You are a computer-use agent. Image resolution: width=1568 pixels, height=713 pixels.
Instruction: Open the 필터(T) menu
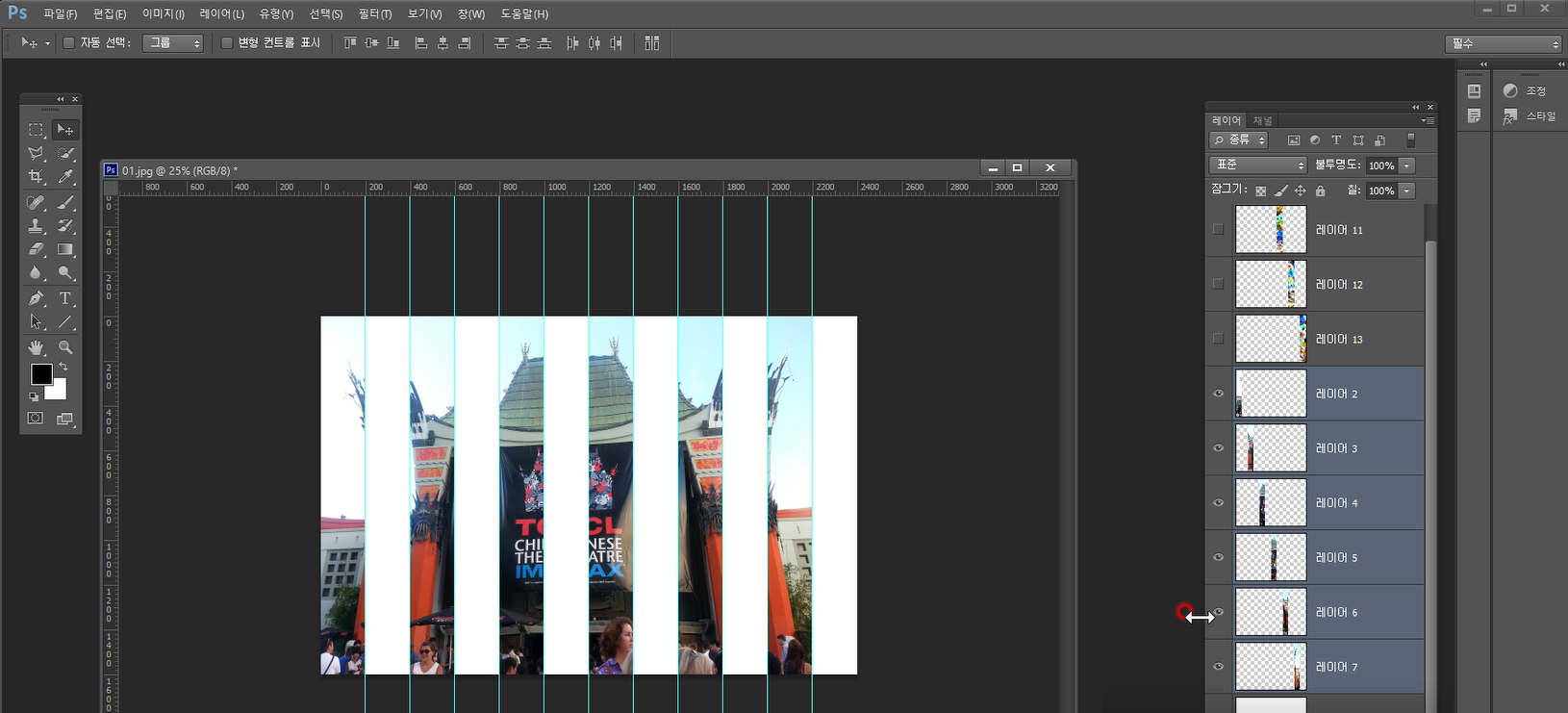(375, 14)
